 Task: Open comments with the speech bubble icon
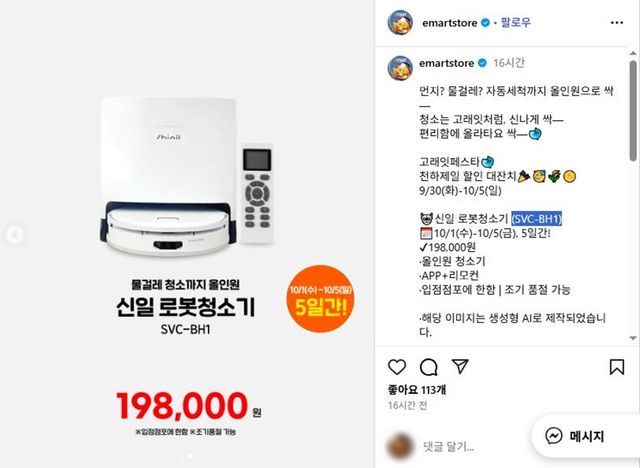pyautogui.click(x=429, y=367)
